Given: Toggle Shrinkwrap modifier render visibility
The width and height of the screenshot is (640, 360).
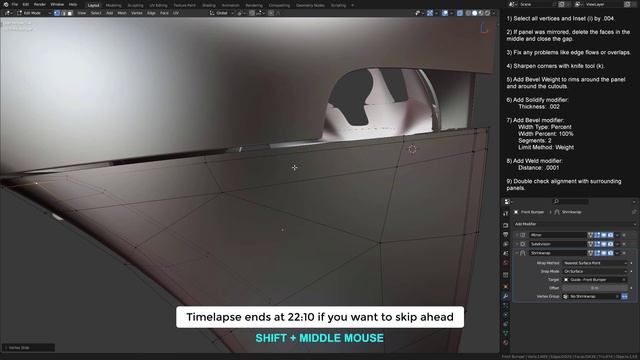Looking at the screenshot, I should pyautogui.click(x=610, y=253).
